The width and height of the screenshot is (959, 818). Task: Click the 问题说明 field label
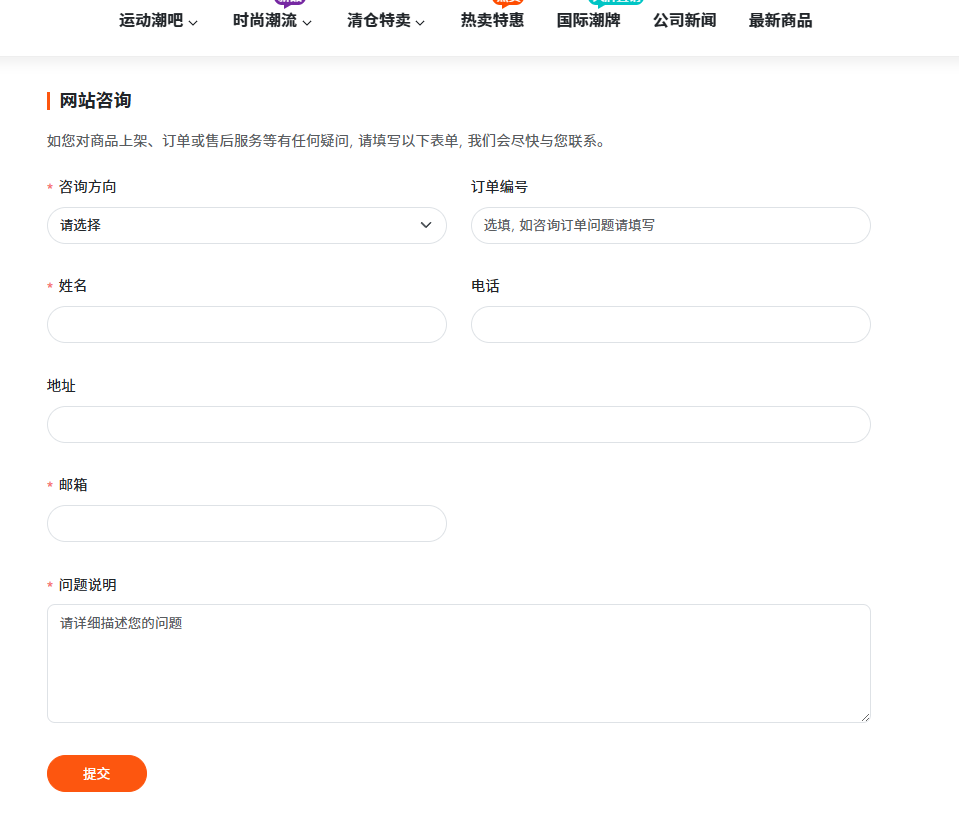point(87,584)
